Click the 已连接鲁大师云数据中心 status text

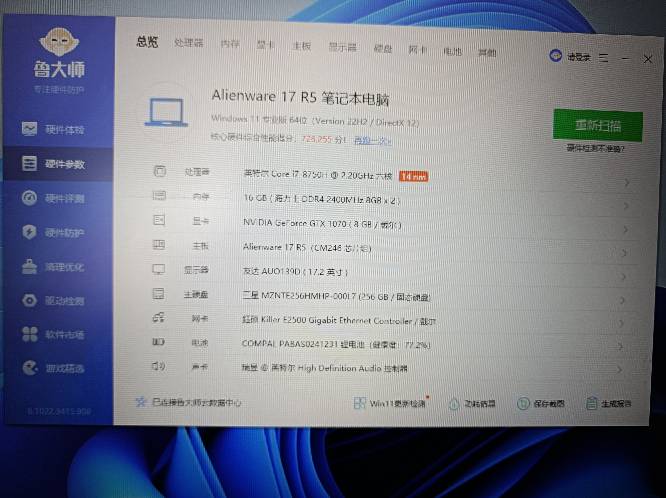click(x=197, y=402)
